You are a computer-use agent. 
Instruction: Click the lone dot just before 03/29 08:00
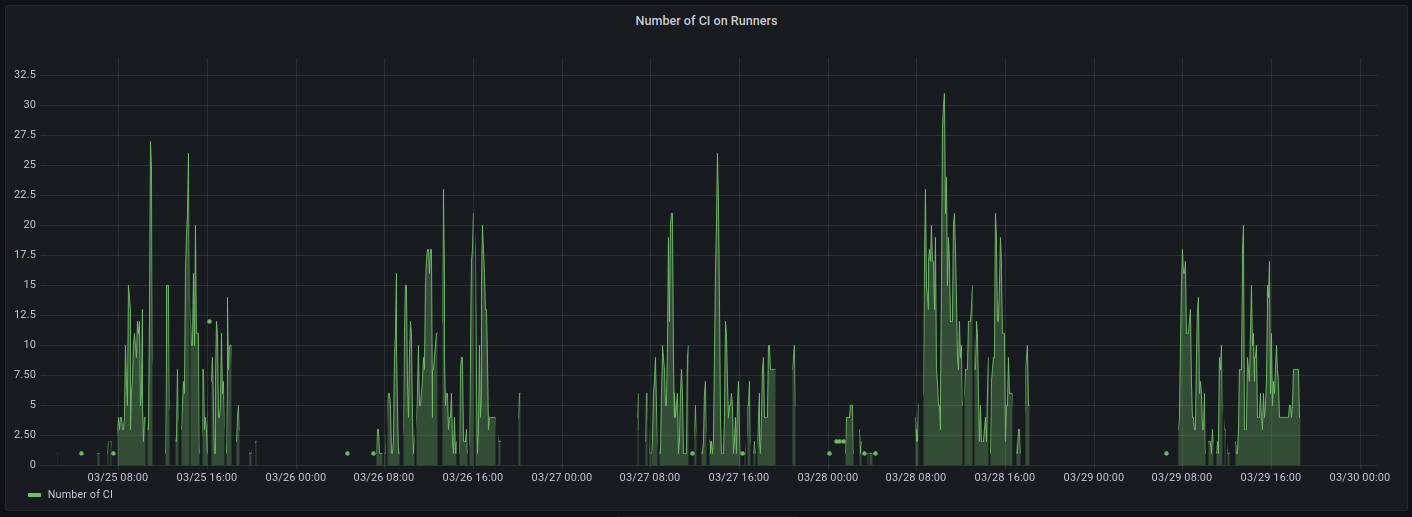pyautogui.click(x=1166, y=453)
